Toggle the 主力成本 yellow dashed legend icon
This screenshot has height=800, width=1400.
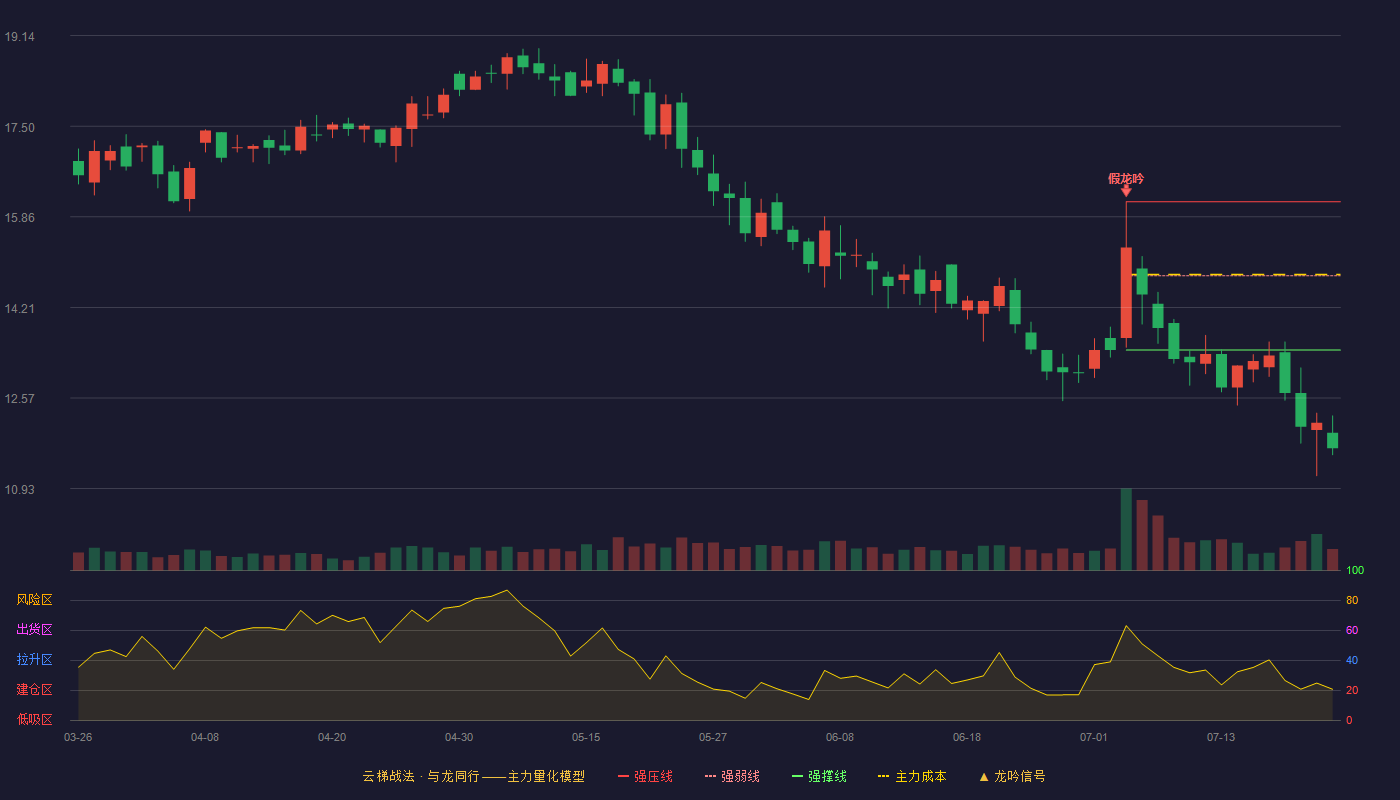[883, 776]
